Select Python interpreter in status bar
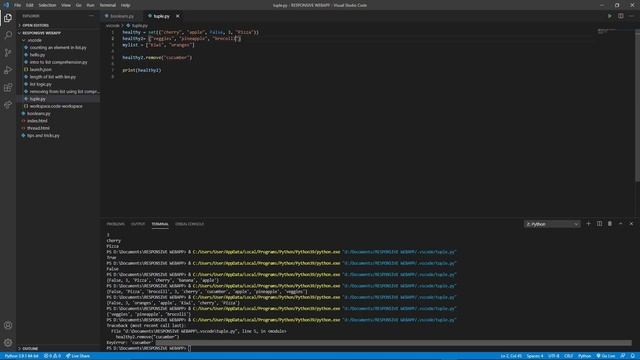 (22, 356)
